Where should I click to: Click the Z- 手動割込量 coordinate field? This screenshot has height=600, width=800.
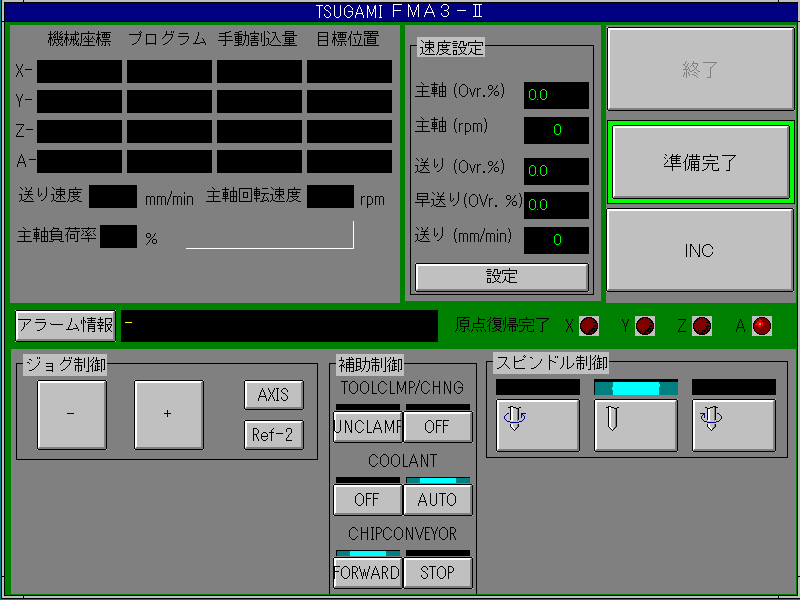point(259,131)
